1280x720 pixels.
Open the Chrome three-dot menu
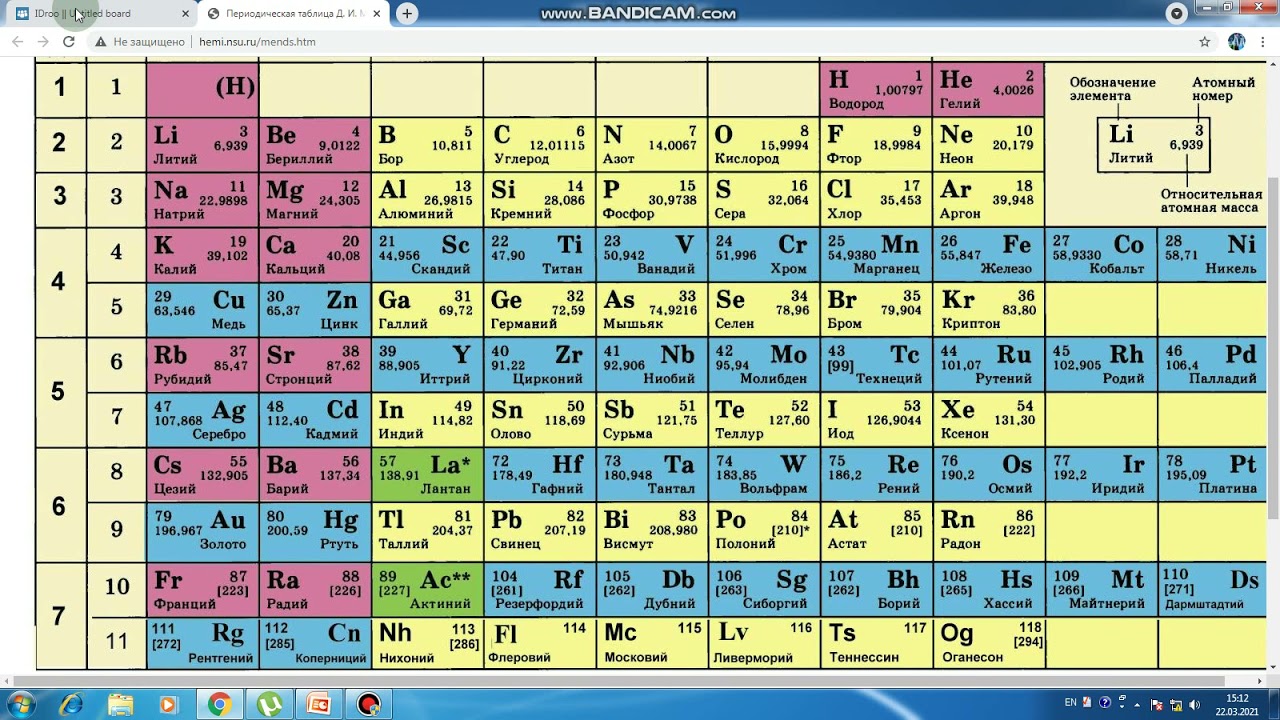point(1264,42)
